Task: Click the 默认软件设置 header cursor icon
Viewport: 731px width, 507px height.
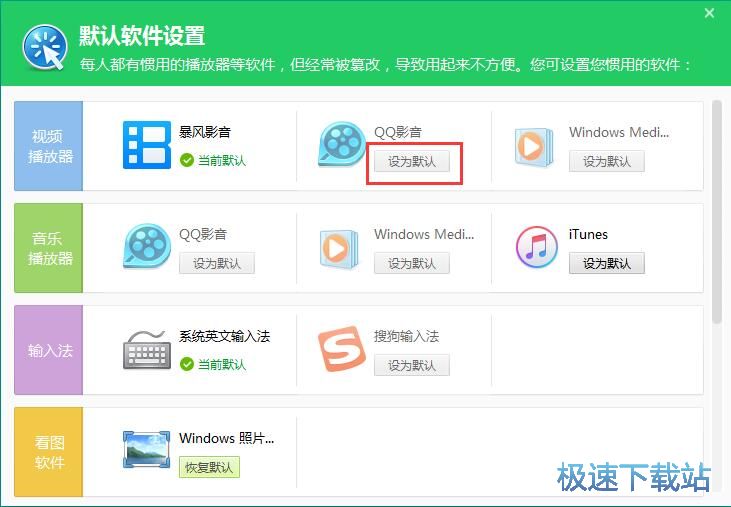Action: tap(45, 47)
